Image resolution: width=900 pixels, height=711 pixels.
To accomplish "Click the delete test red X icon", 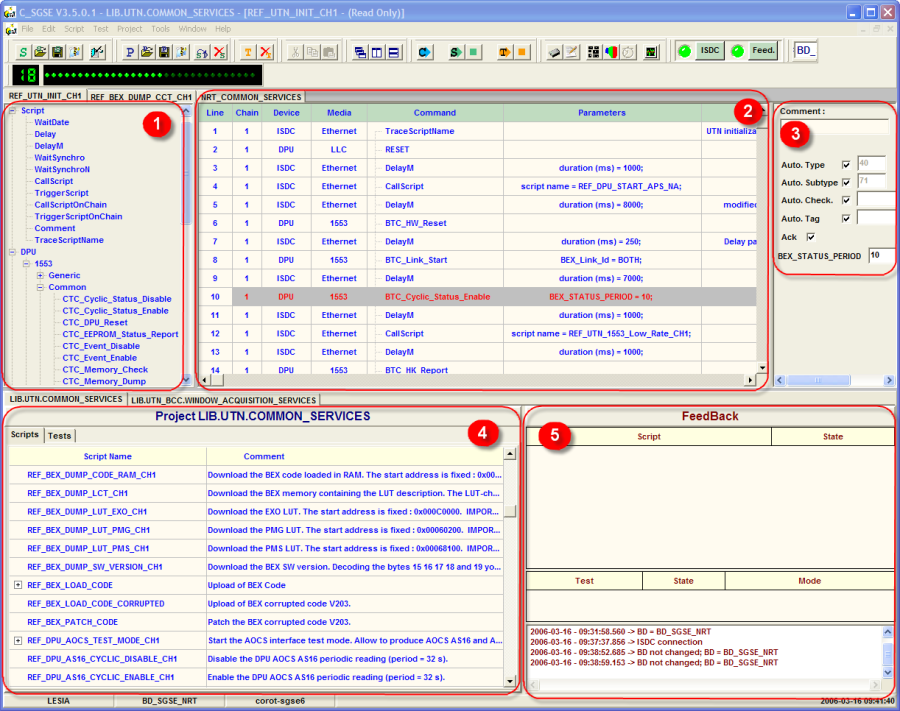I will tap(265, 51).
